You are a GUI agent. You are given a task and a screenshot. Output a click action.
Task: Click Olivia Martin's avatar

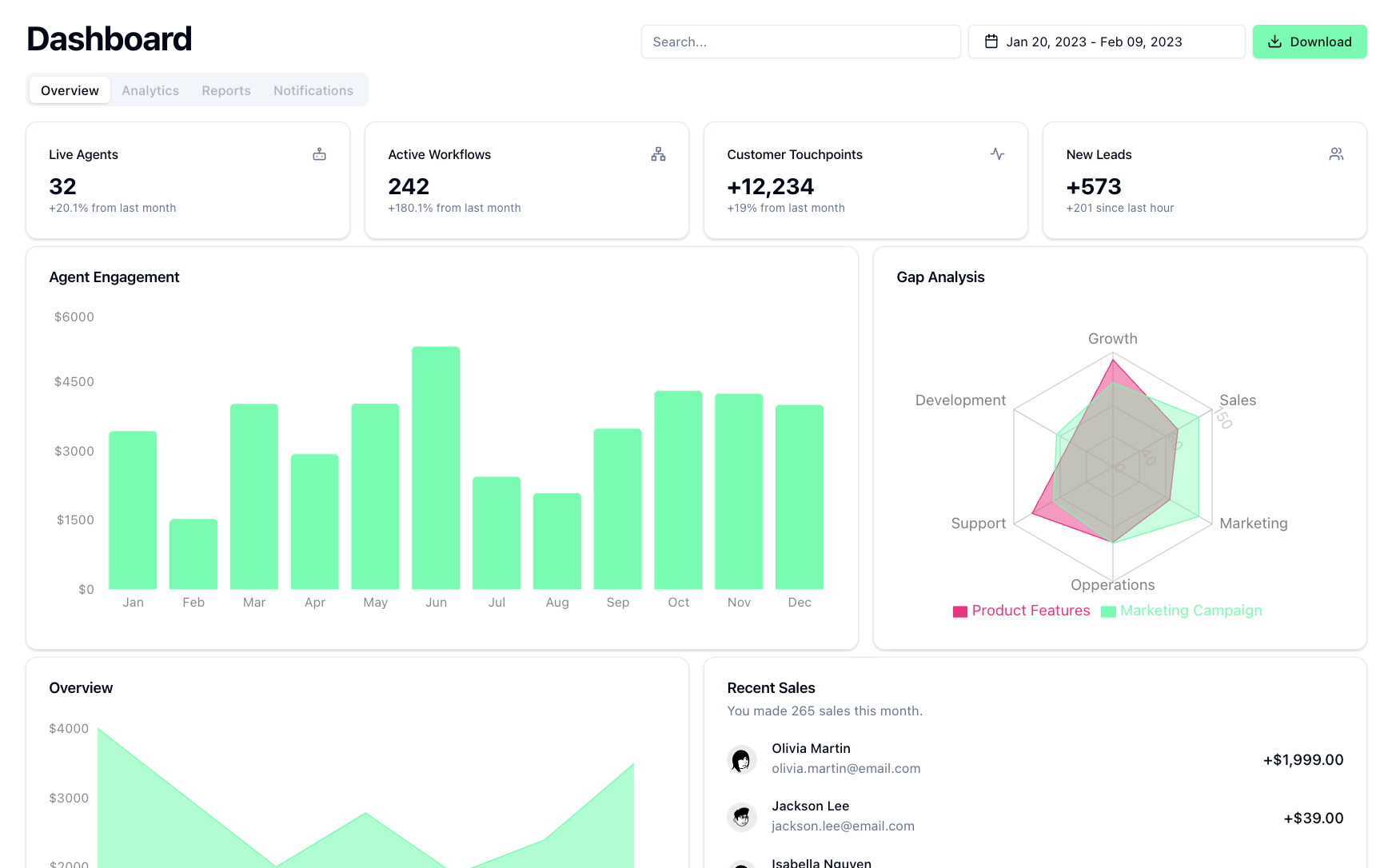coord(742,759)
